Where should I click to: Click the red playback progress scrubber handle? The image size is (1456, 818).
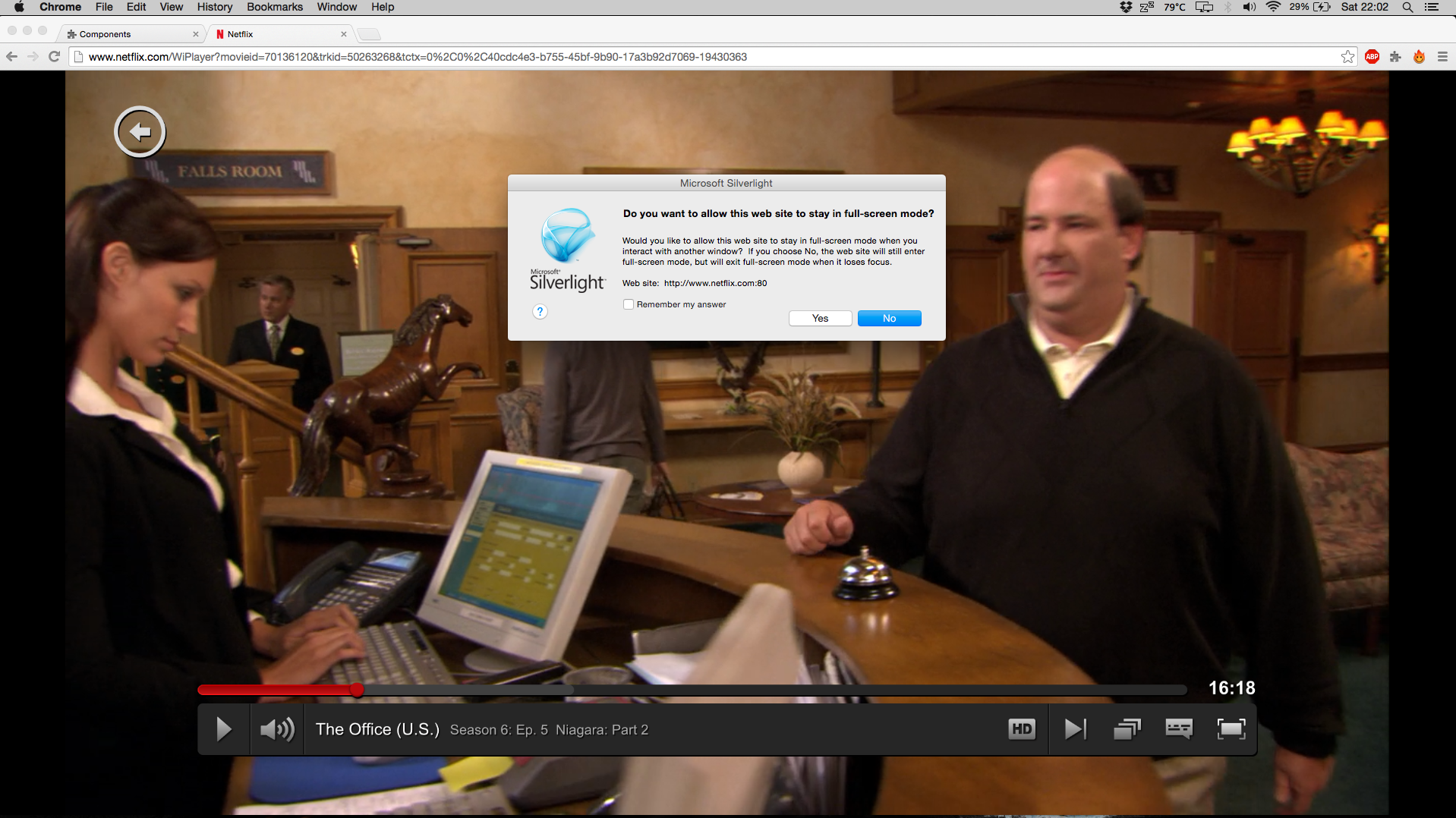click(x=357, y=690)
